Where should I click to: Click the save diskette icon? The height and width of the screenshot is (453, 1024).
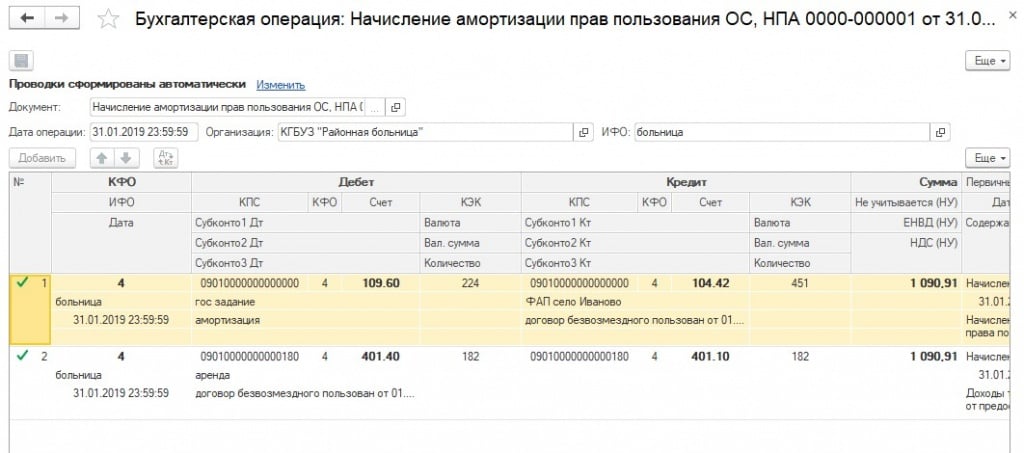pos(21,62)
